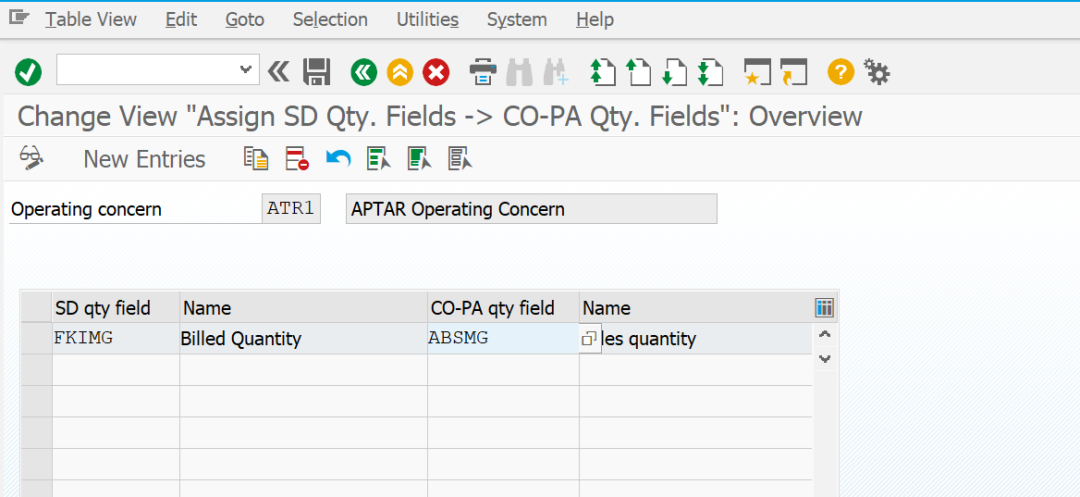Click the Generate Shortcut icon
This screenshot has width=1080, height=497.
point(793,72)
